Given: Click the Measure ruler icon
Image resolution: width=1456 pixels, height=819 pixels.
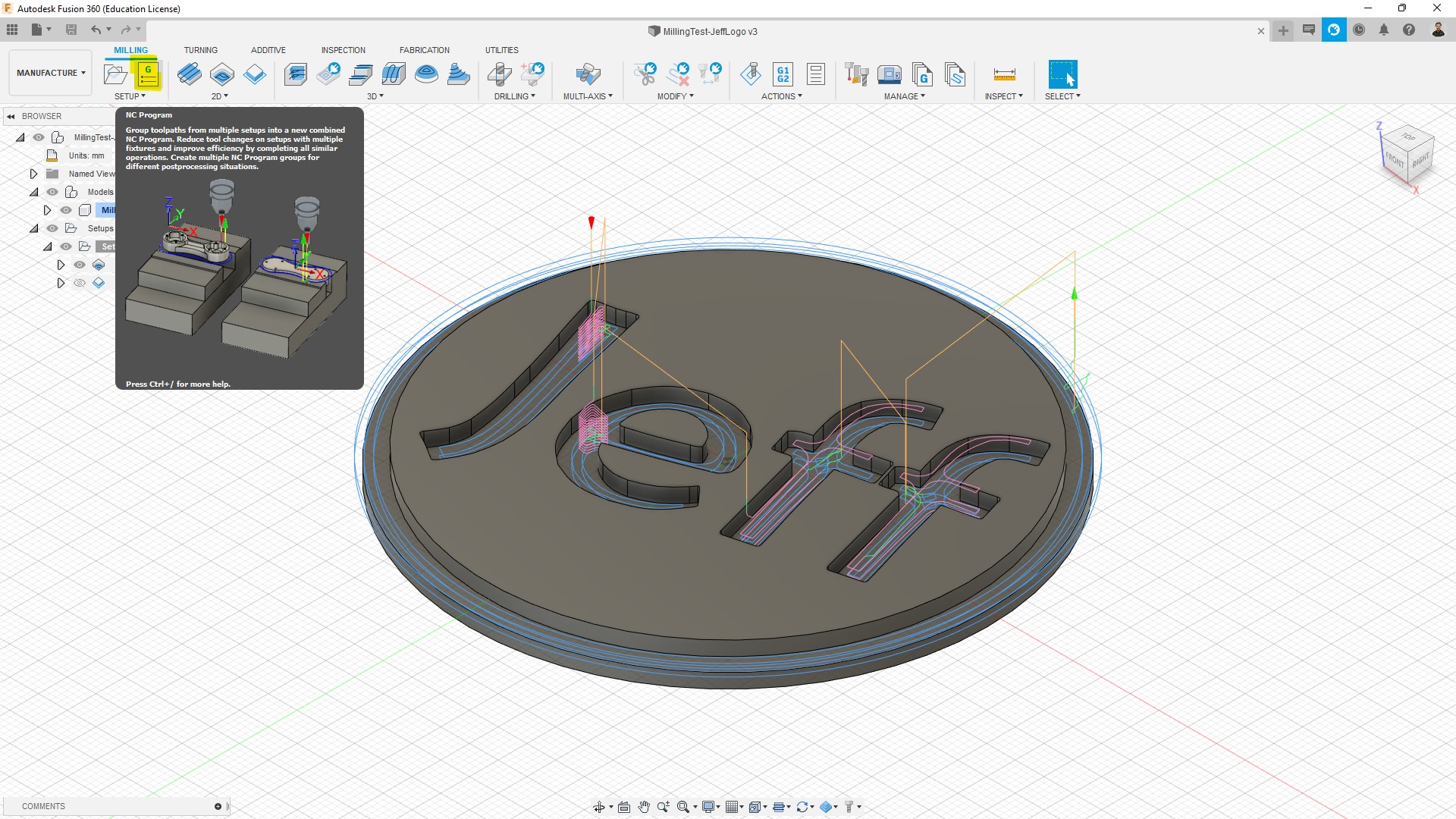Looking at the screenshot, I should tap(1004, 74).
